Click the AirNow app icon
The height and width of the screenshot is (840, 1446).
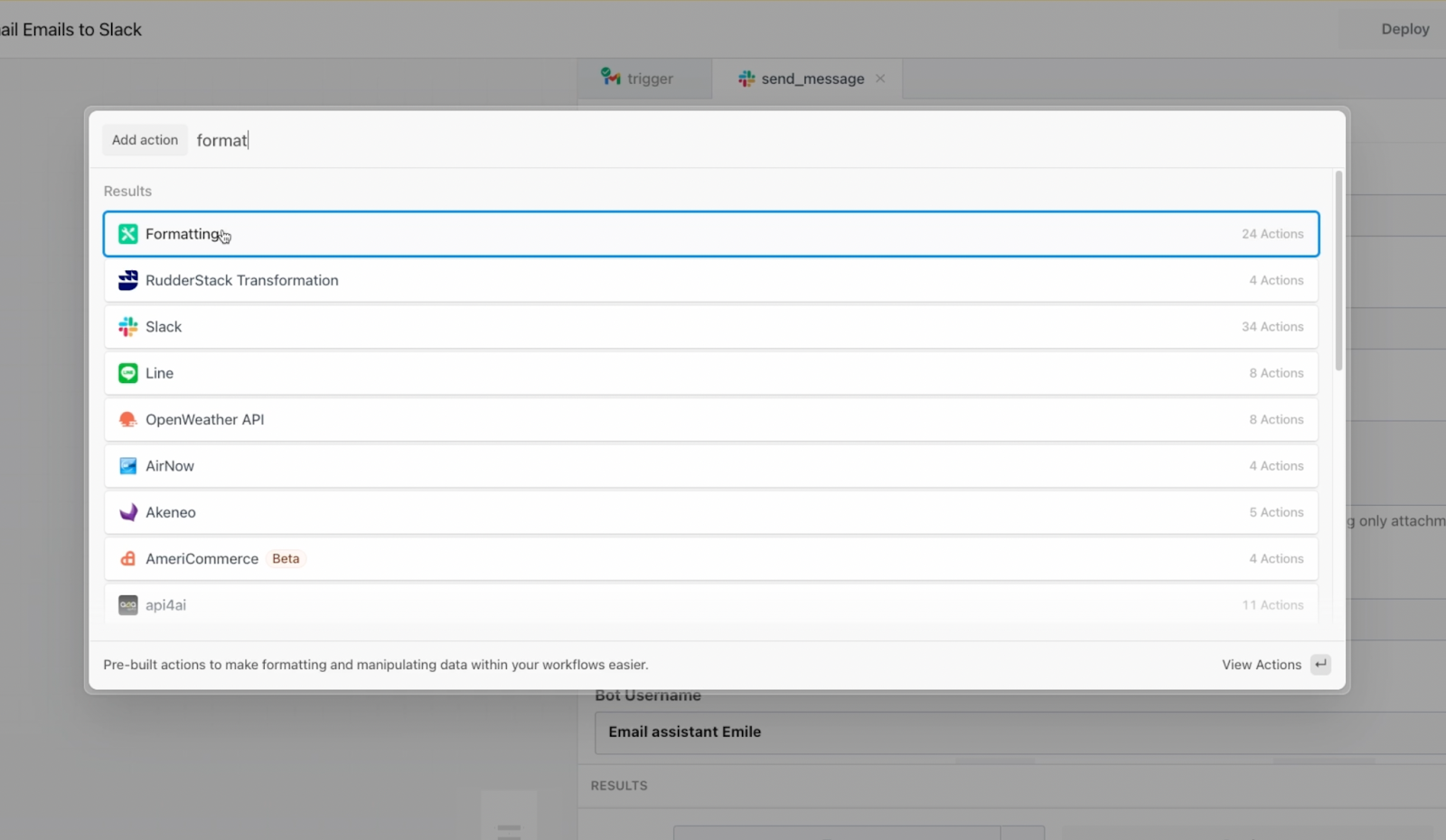(x=128, y=466)
